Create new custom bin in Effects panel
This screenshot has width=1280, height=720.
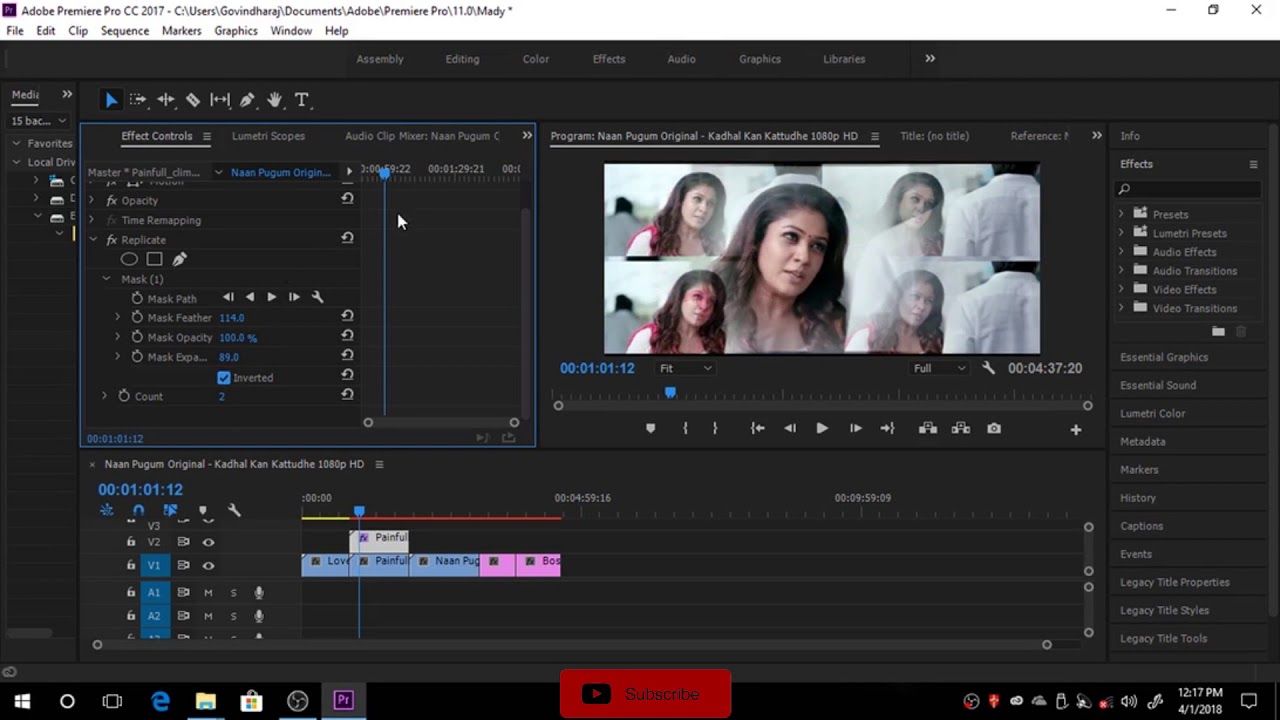tap(1218, 331)
